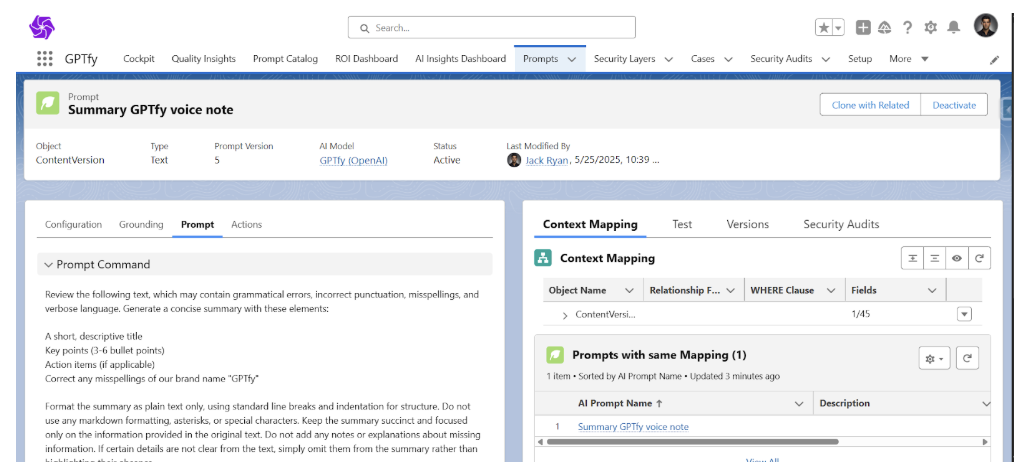Open the notifications bell

954,27
